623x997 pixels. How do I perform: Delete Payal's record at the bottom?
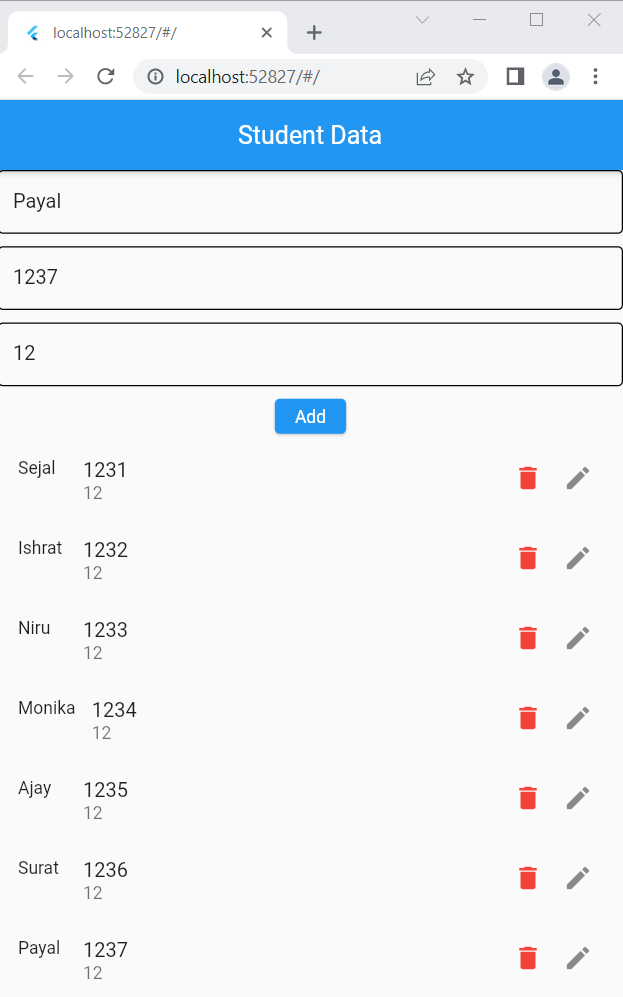tap(528, 958)
